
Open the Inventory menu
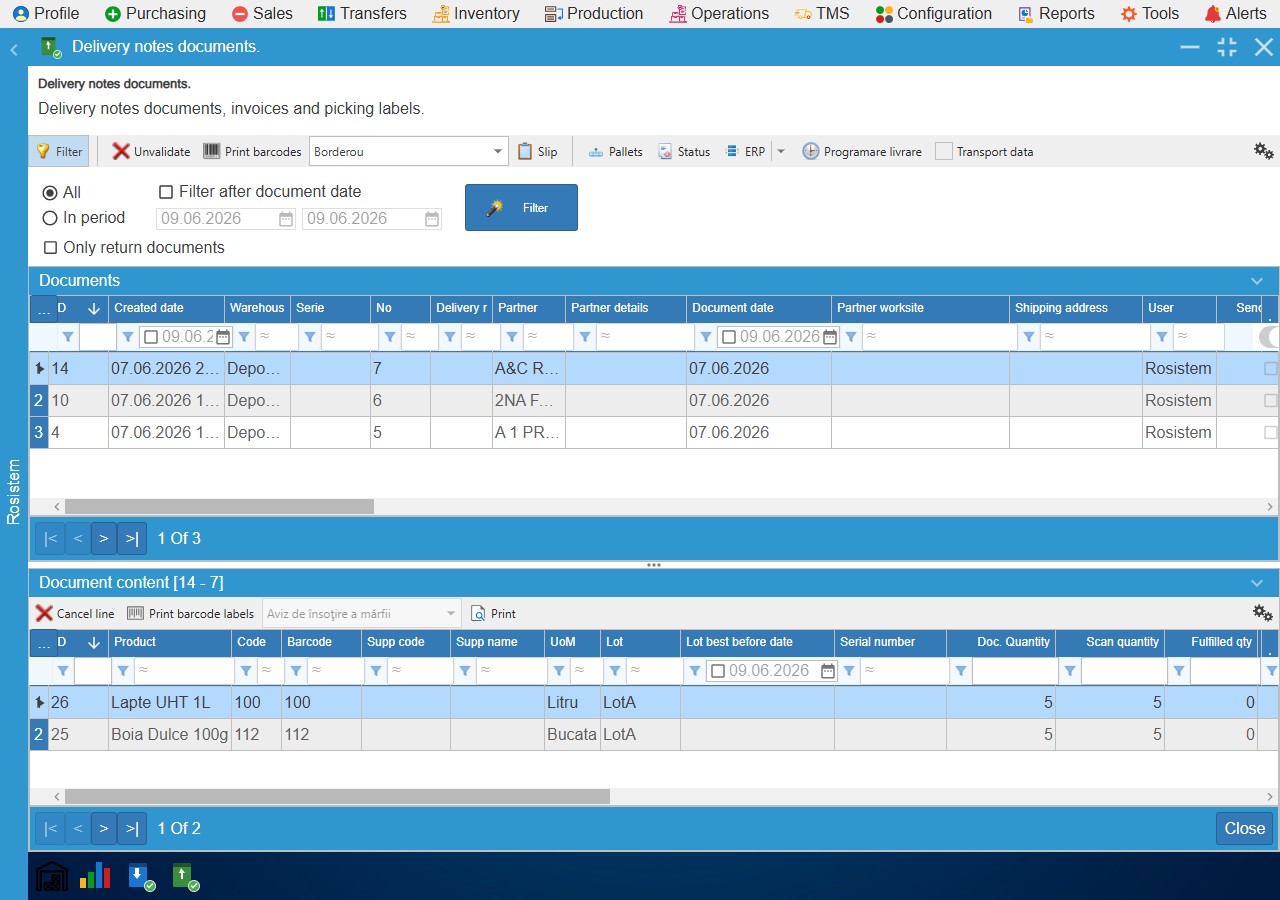tap(476, 14)
